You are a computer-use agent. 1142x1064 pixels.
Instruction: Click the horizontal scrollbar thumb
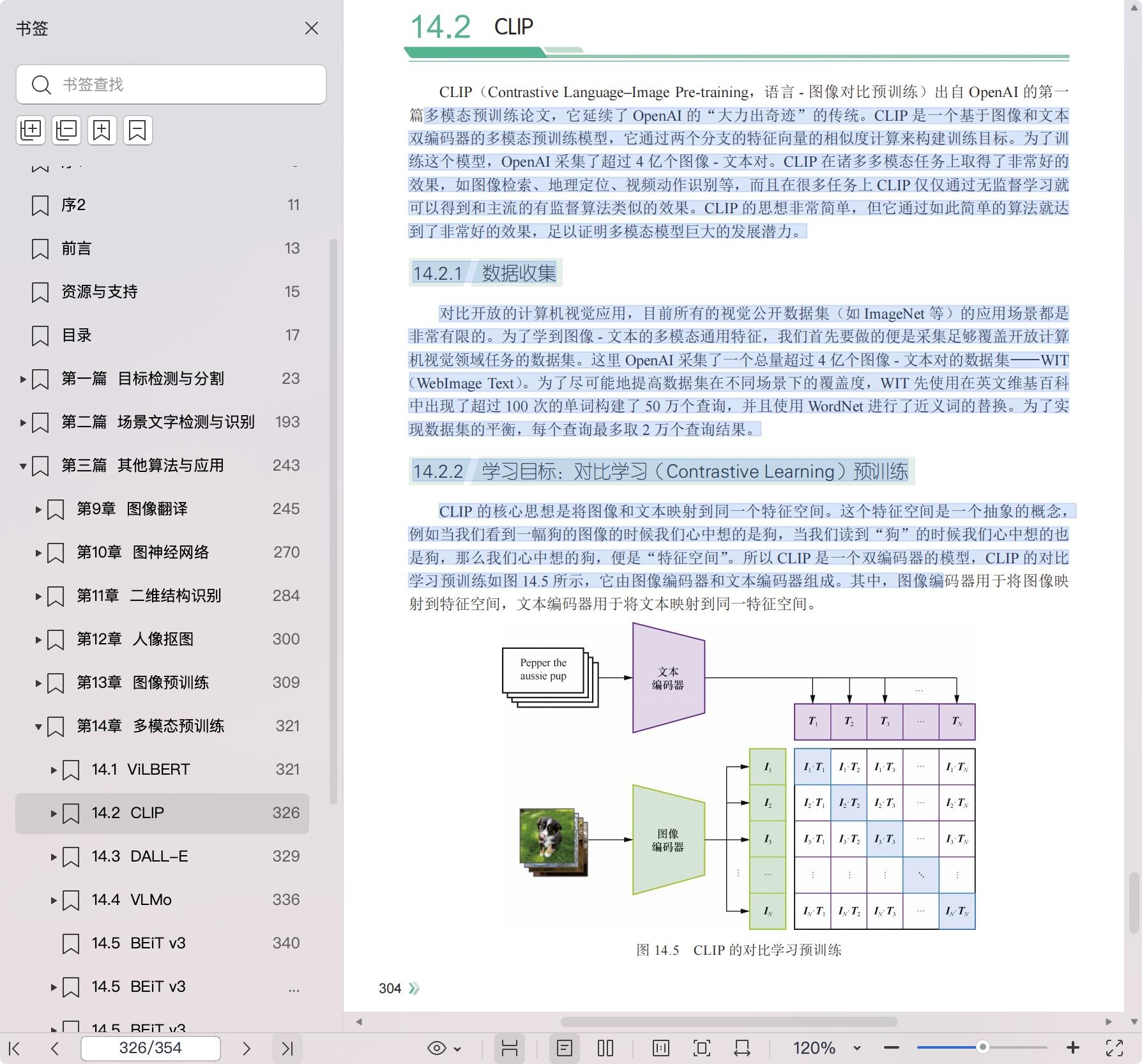[x=729, y=1022]
